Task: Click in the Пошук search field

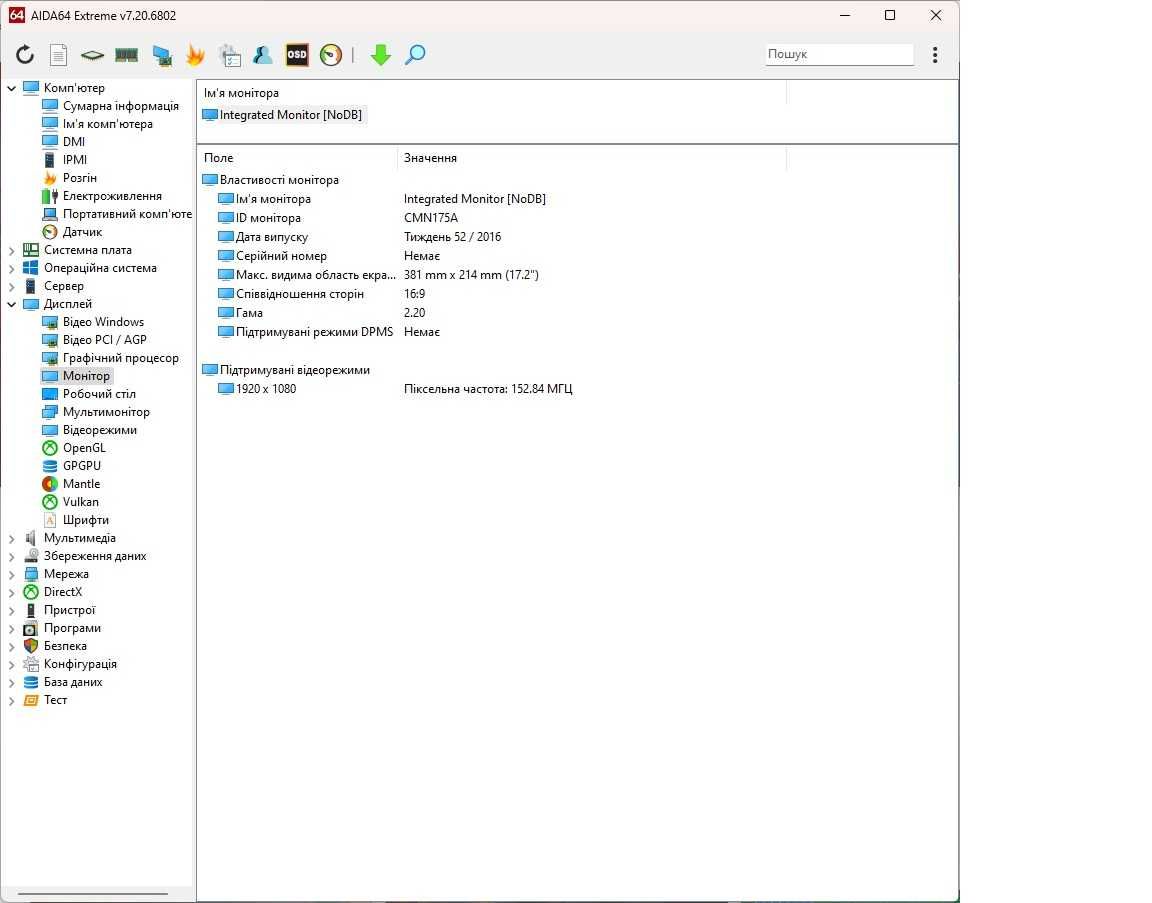Action: pos(839,54)
